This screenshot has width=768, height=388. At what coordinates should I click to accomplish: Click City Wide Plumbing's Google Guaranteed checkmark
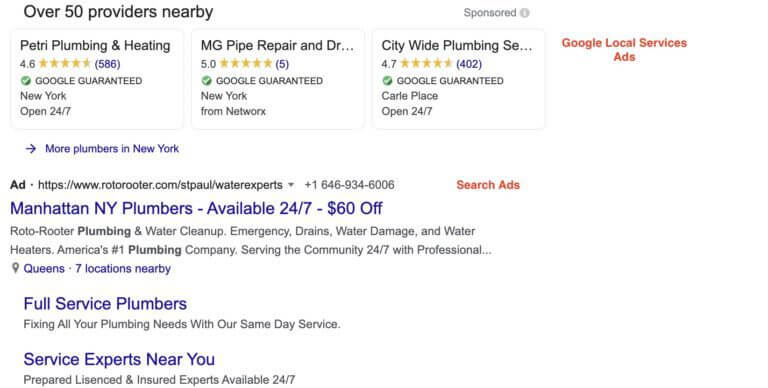coord(387,80)
